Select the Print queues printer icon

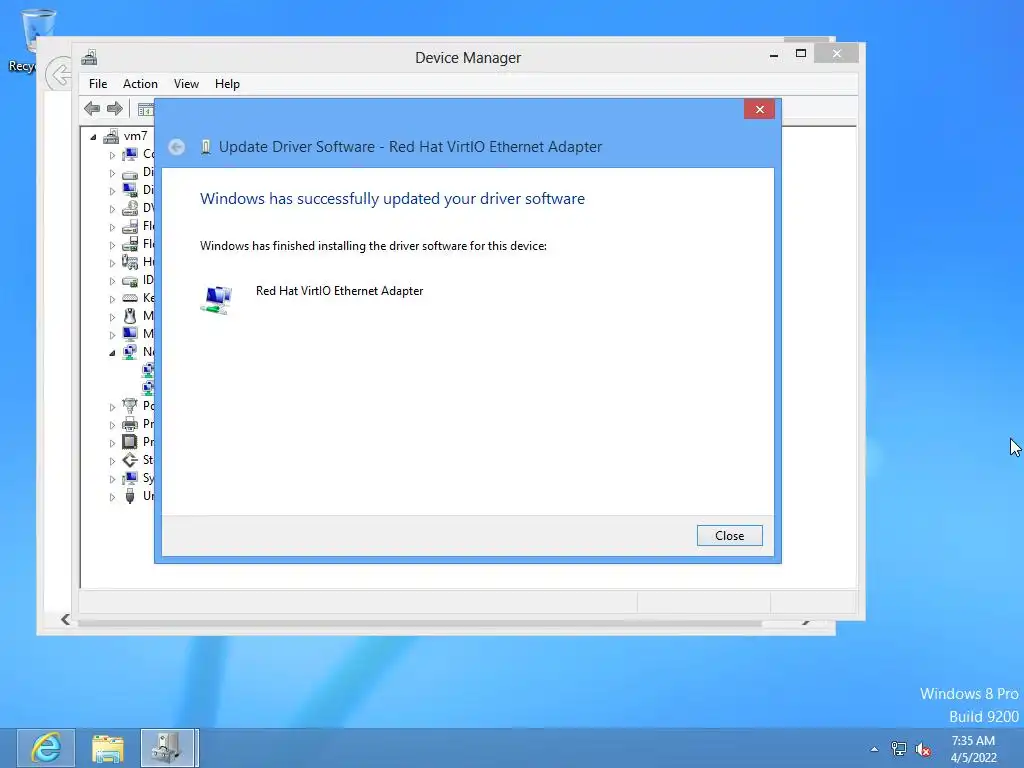130,424
